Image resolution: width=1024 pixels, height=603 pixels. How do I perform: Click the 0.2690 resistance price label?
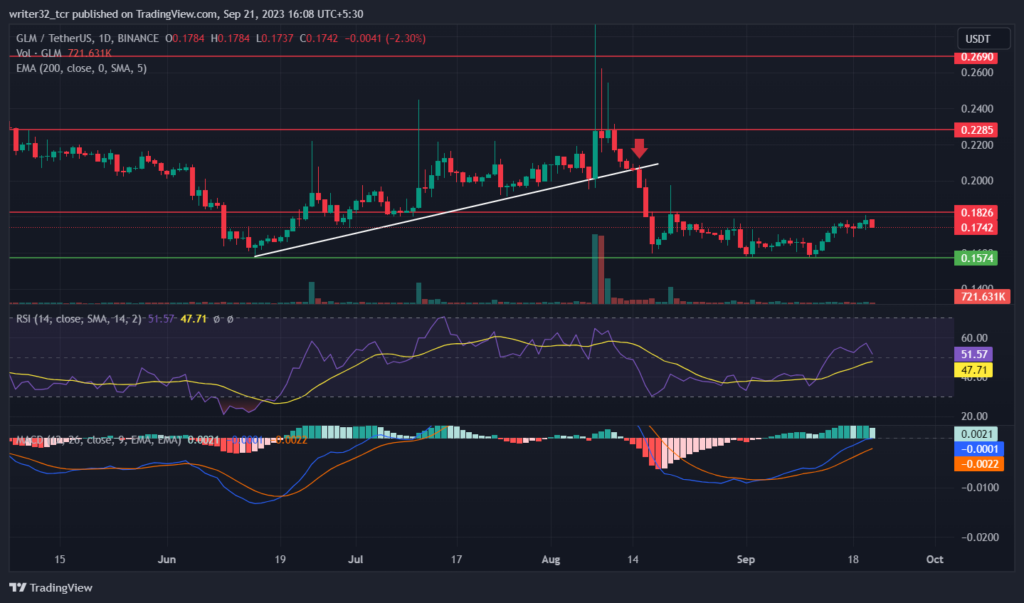pyautogui.click(x=977, y=57)
